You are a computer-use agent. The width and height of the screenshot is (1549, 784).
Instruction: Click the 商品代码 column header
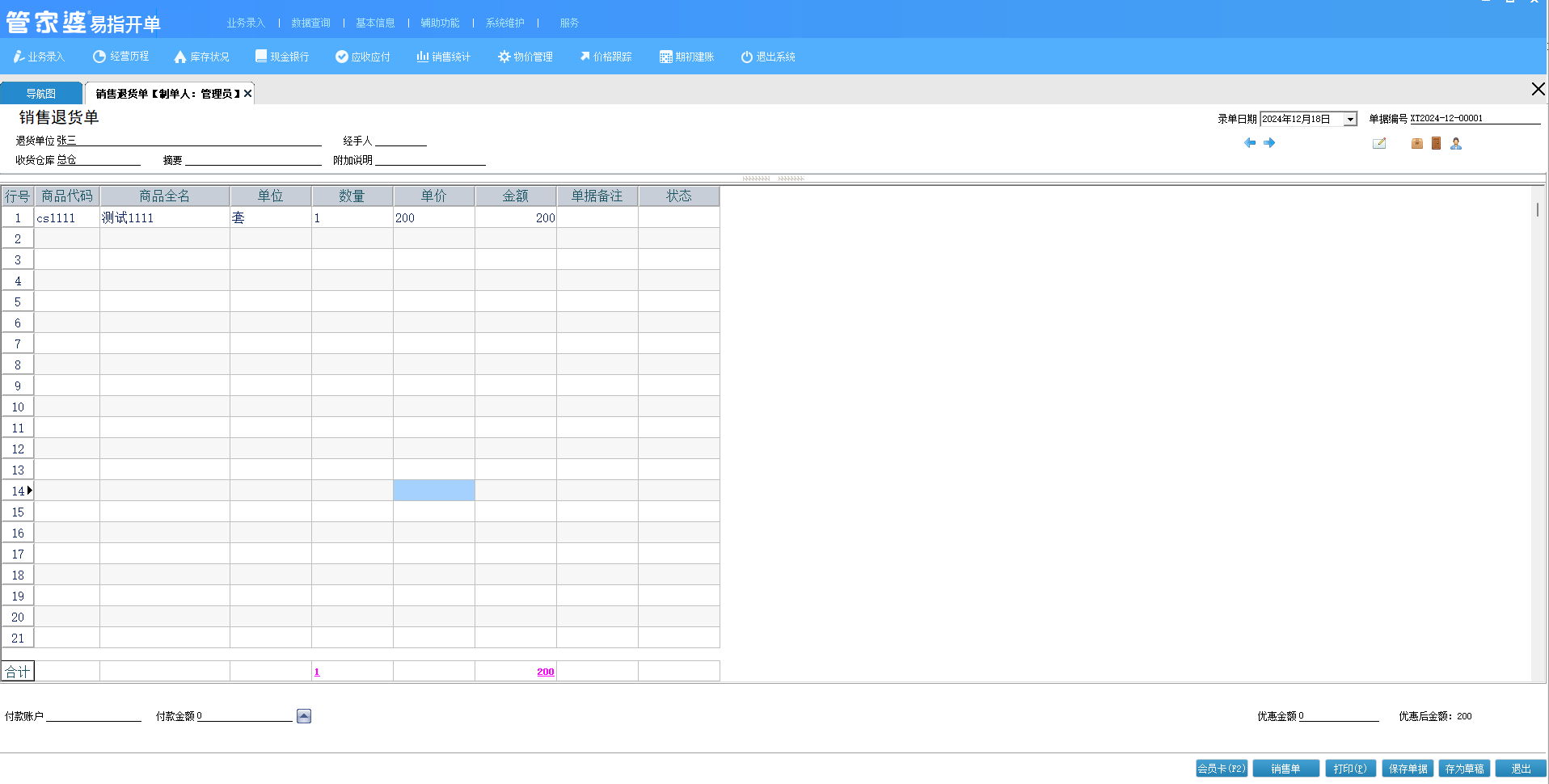pyautogui.click(x=67, y=196)
